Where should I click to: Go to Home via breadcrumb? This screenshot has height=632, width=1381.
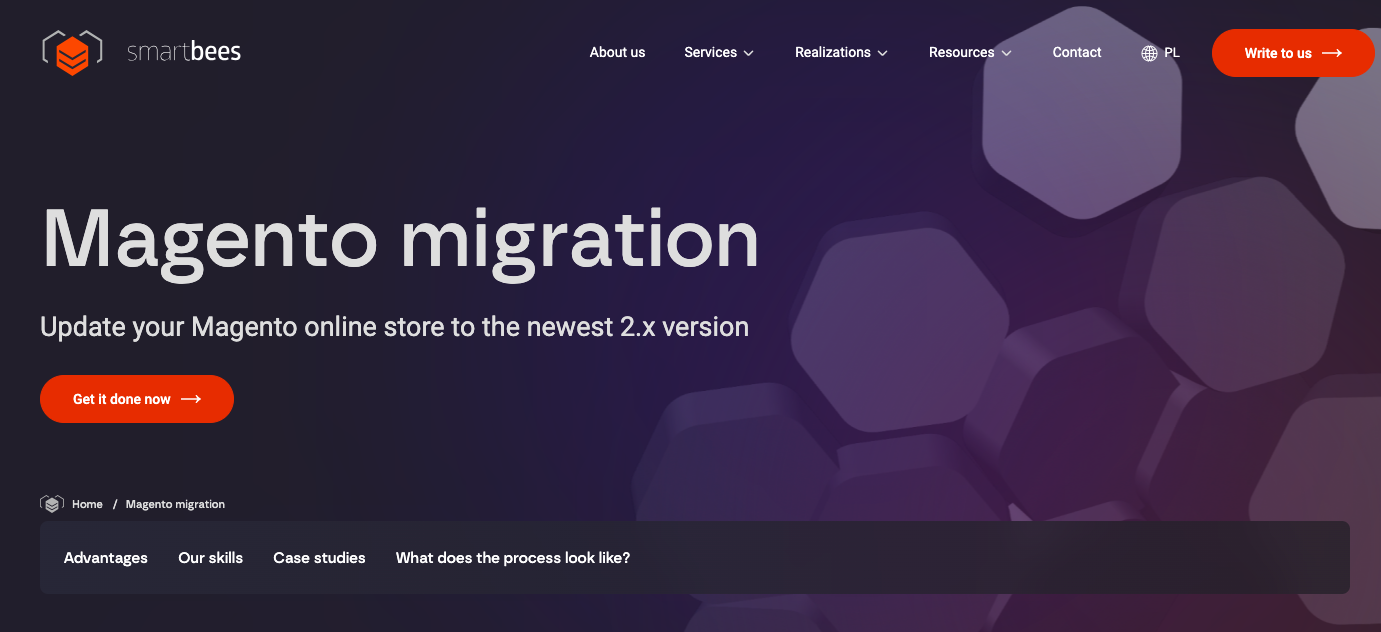pos(87,504)
